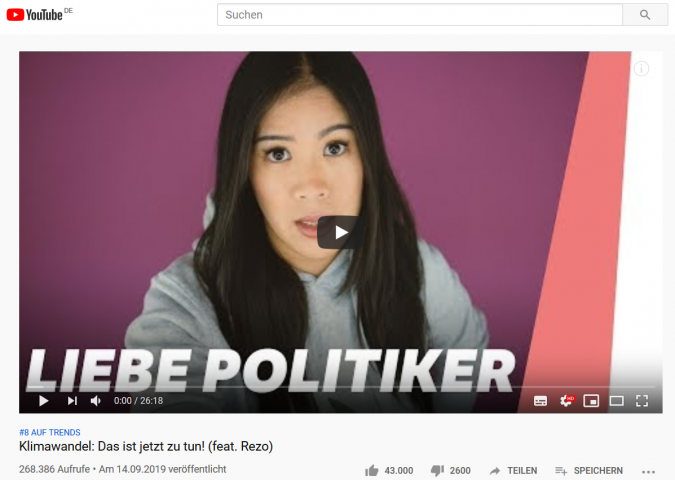Open the info card icon on video
Screen dimensions: 675x480
point(641,68)
